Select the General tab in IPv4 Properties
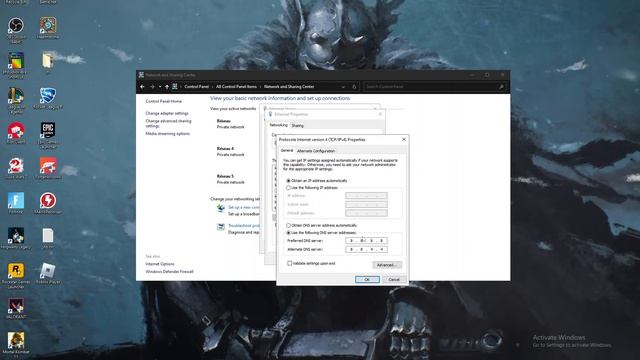This screenshot has width=640, height=360. coord(287,151)
